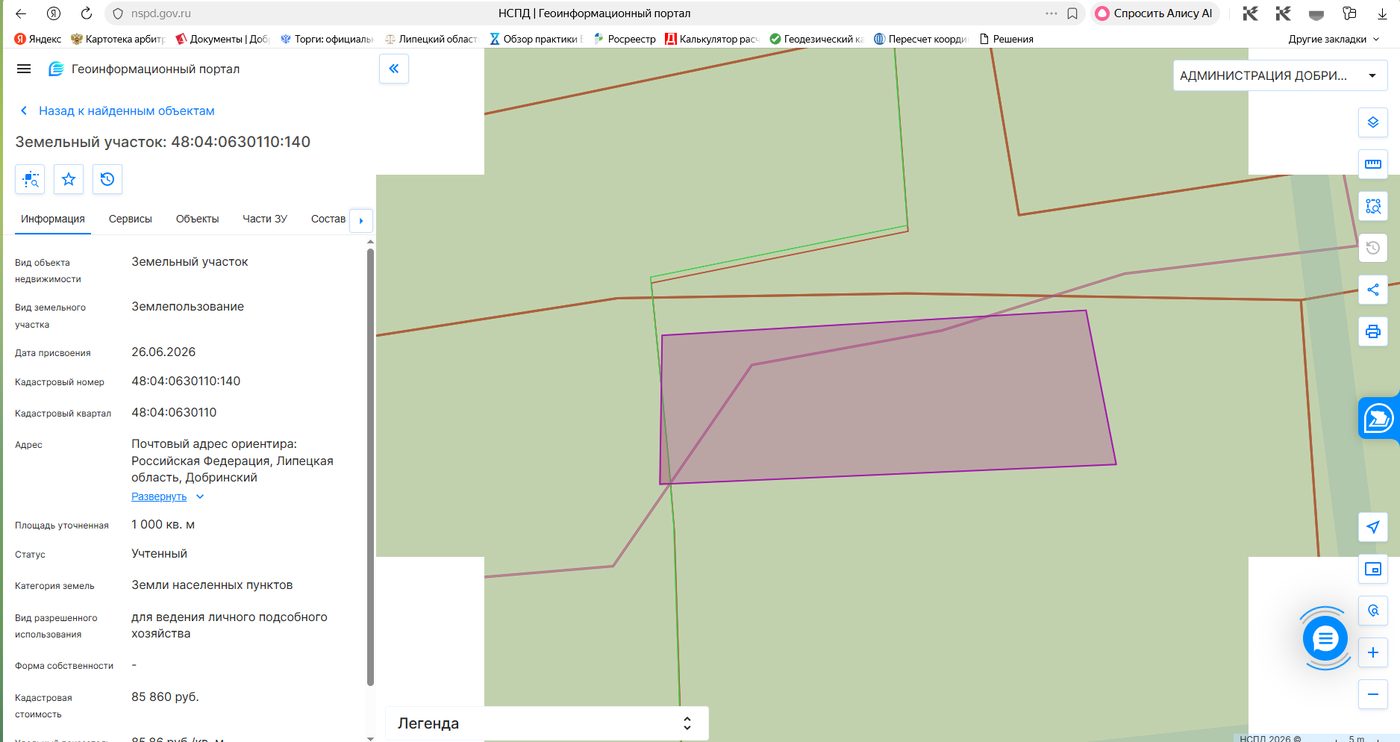Zoom in with the plus button
Image resolution: width=1400 pixels, height=742 pixels.
(1373, 652)
